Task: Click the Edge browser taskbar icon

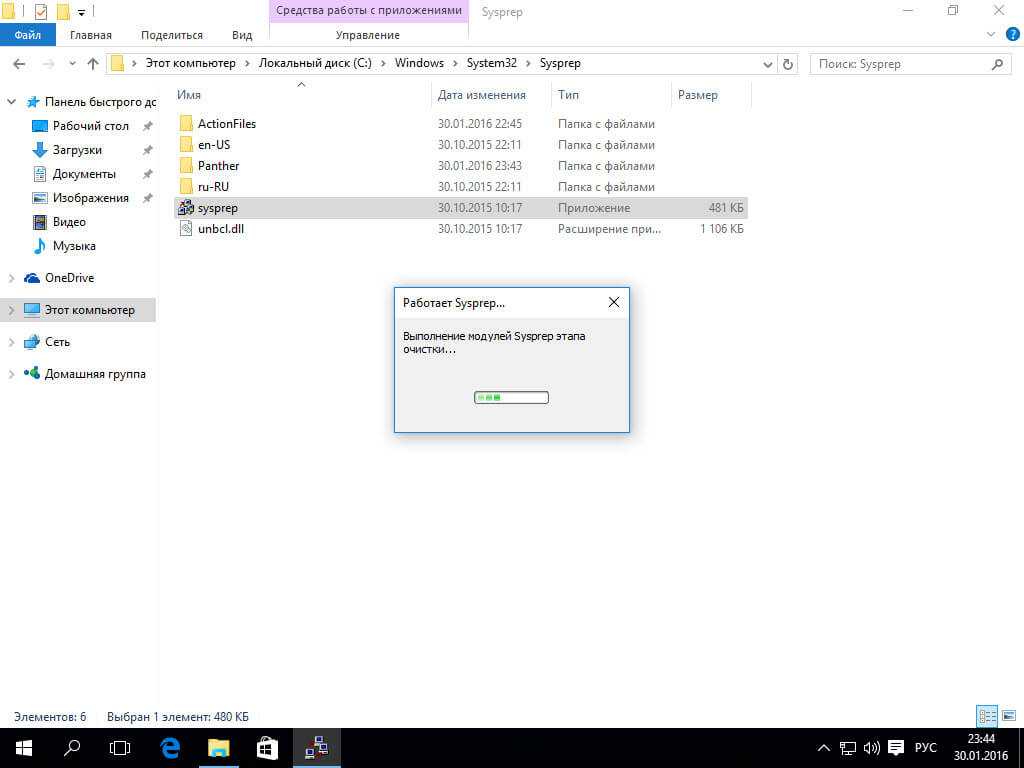Action: pyautogui.click(x=170, y=747)
